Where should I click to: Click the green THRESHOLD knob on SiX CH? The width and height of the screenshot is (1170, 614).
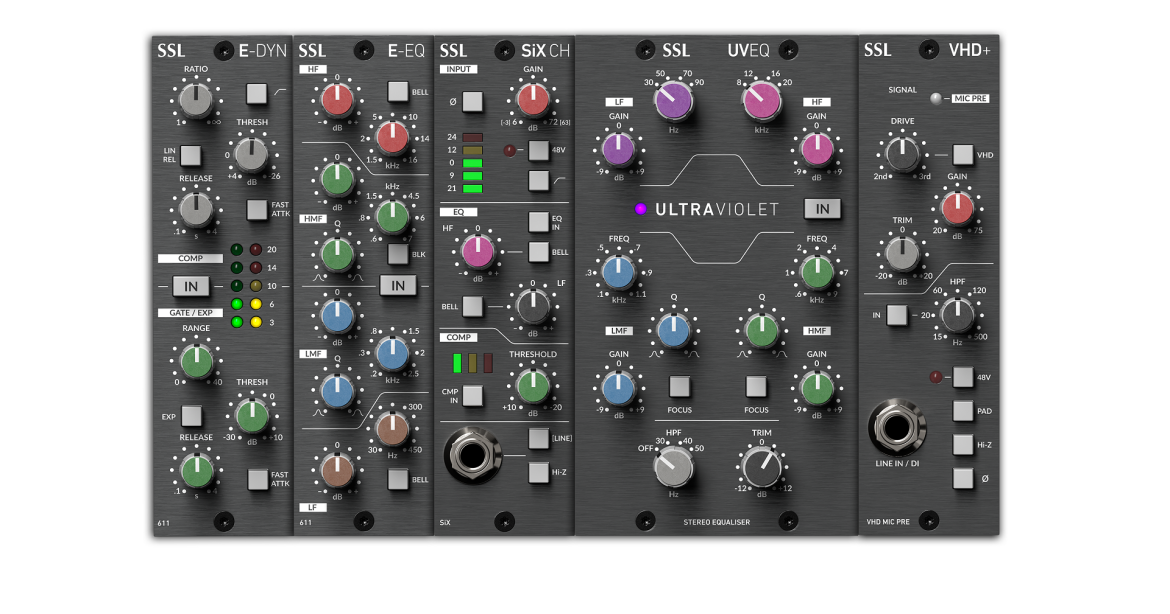coord(533,386)
